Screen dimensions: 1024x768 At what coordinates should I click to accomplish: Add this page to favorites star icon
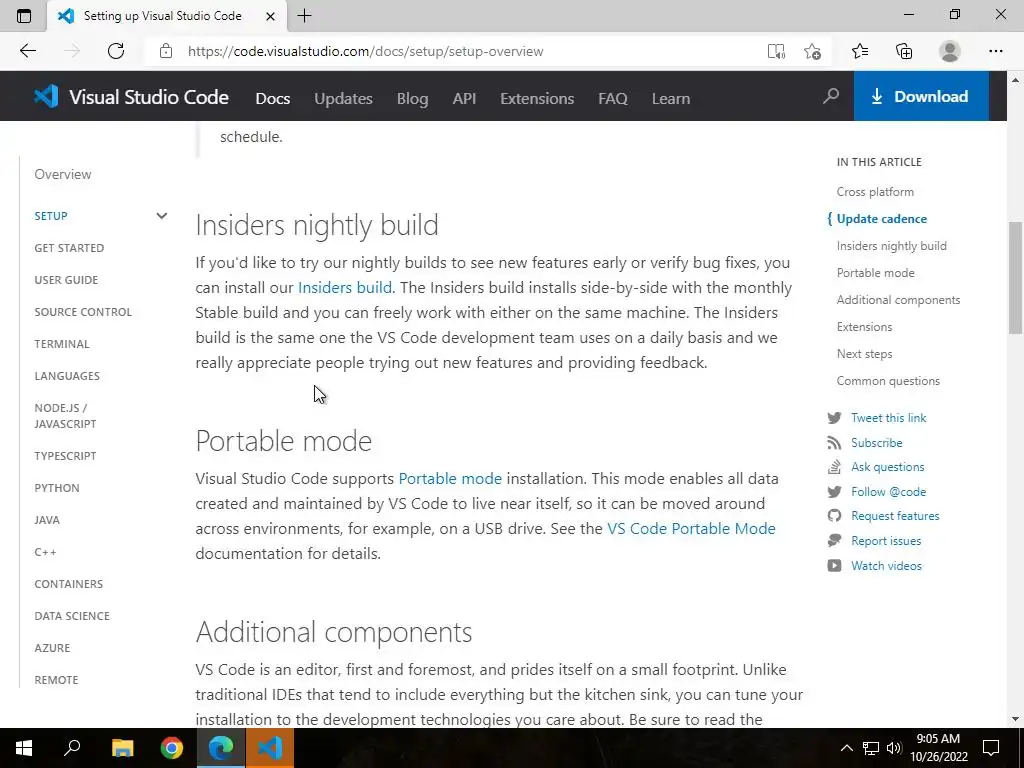coord(812,51)
